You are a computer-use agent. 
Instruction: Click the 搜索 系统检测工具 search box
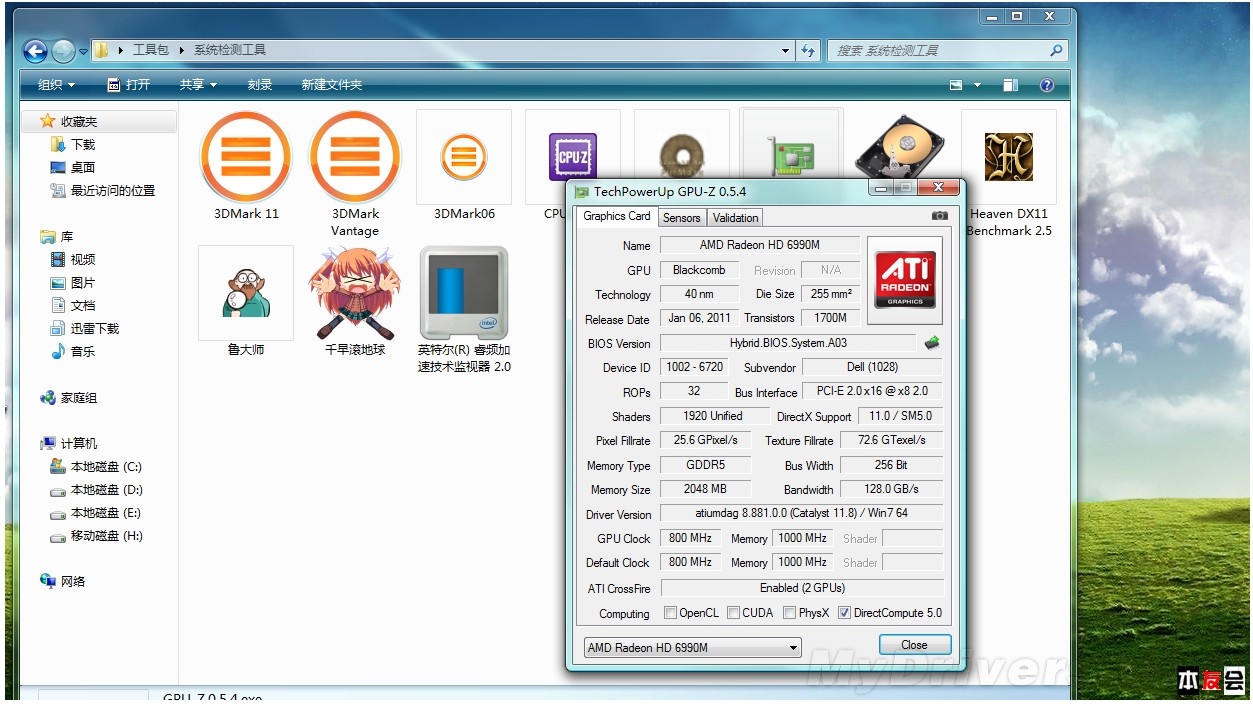(x=938, y=50)
